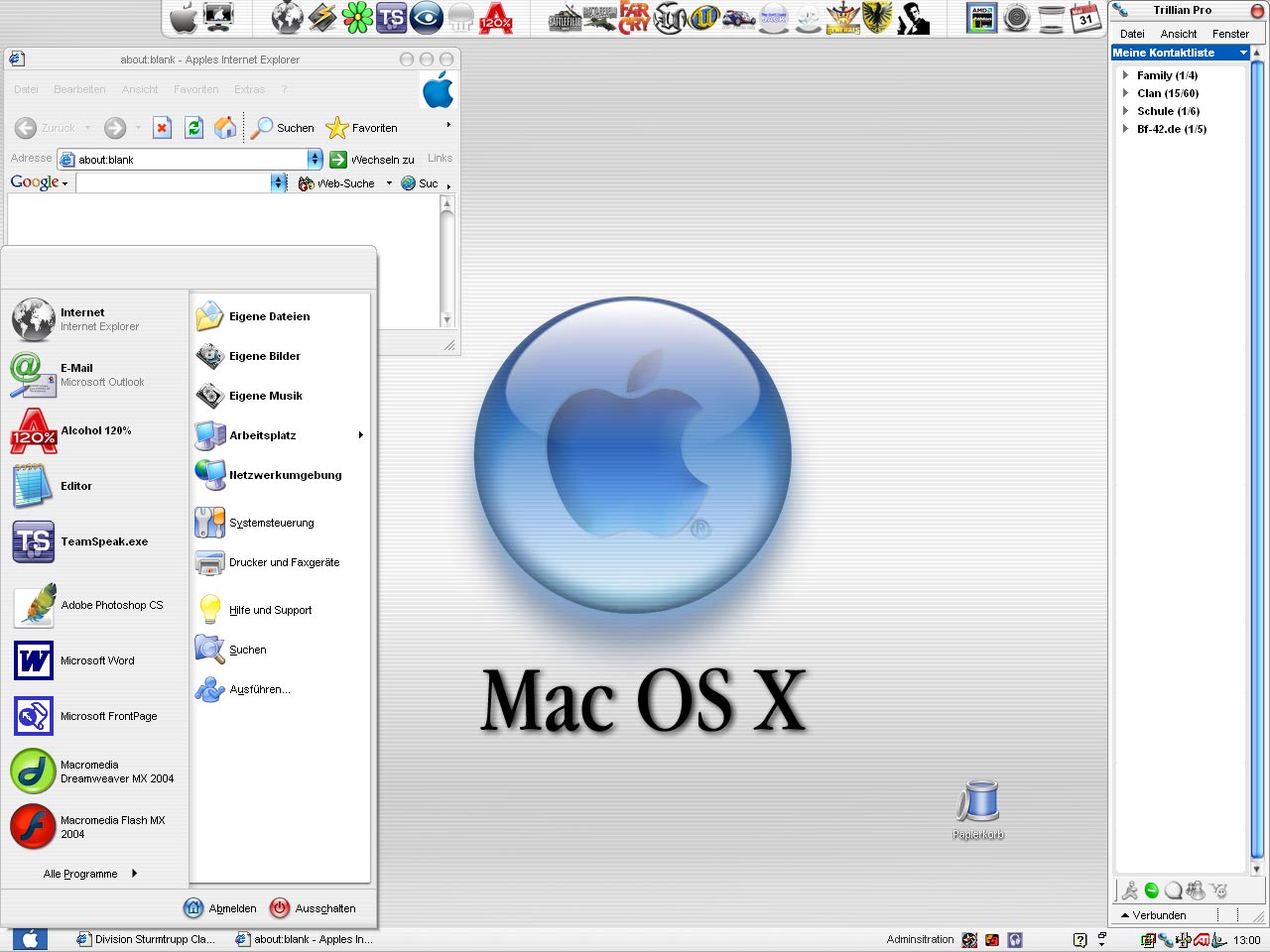Click the Favoriten star button in toolbar
1270x952 pixels.
point(362,128)
